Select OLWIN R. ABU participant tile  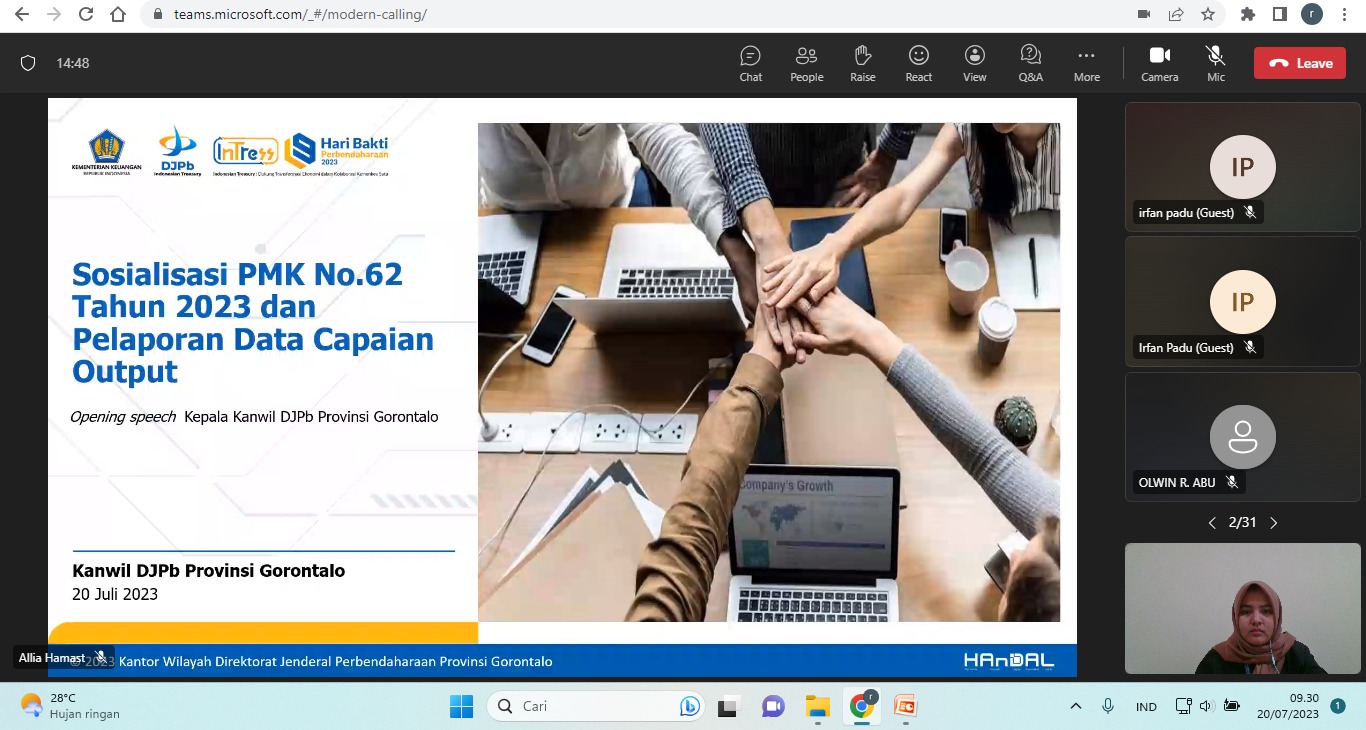coord(1242,437)
